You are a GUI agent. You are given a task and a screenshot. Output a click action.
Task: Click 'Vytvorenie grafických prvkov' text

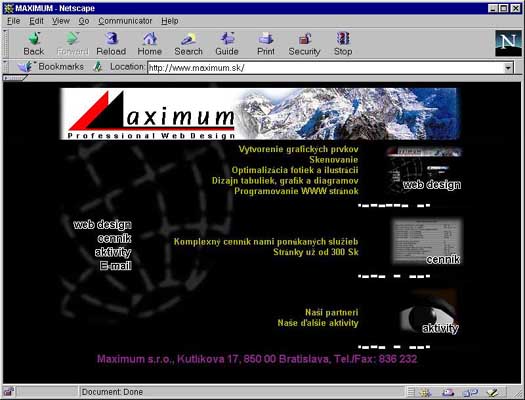pyautogui.click(x=298, y=149)
